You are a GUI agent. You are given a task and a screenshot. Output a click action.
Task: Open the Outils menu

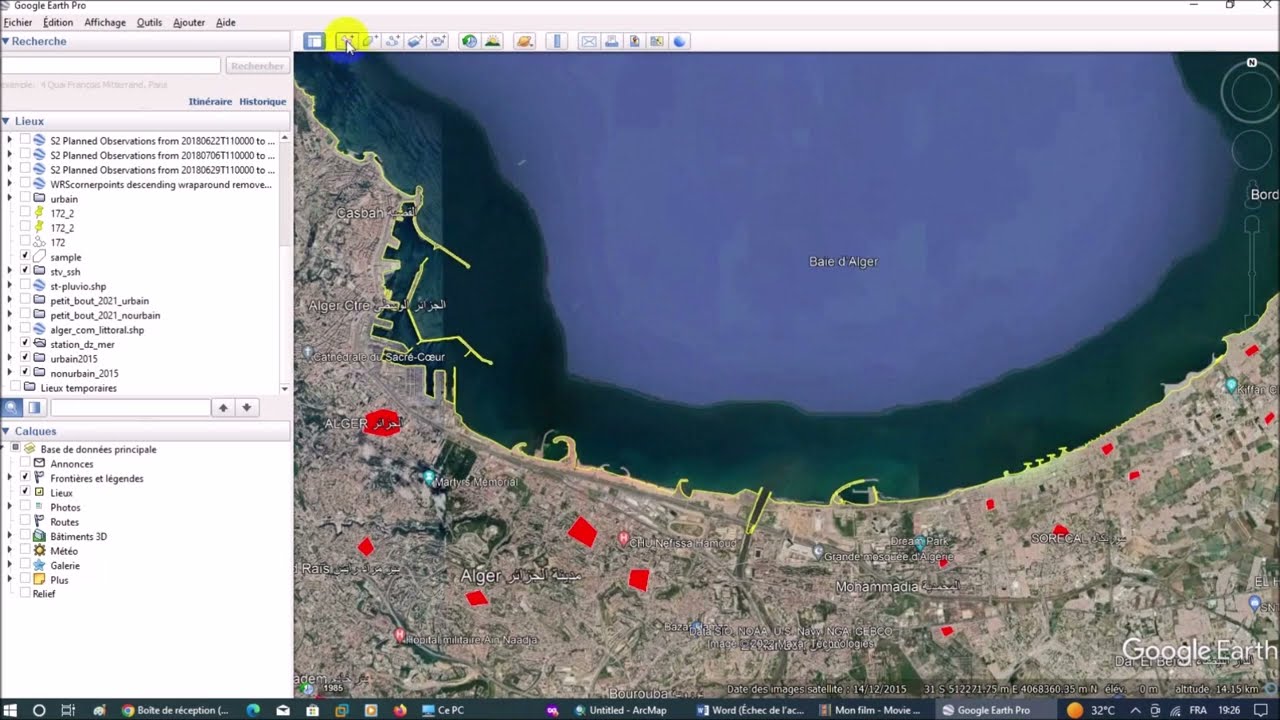(x=149, y=22)
